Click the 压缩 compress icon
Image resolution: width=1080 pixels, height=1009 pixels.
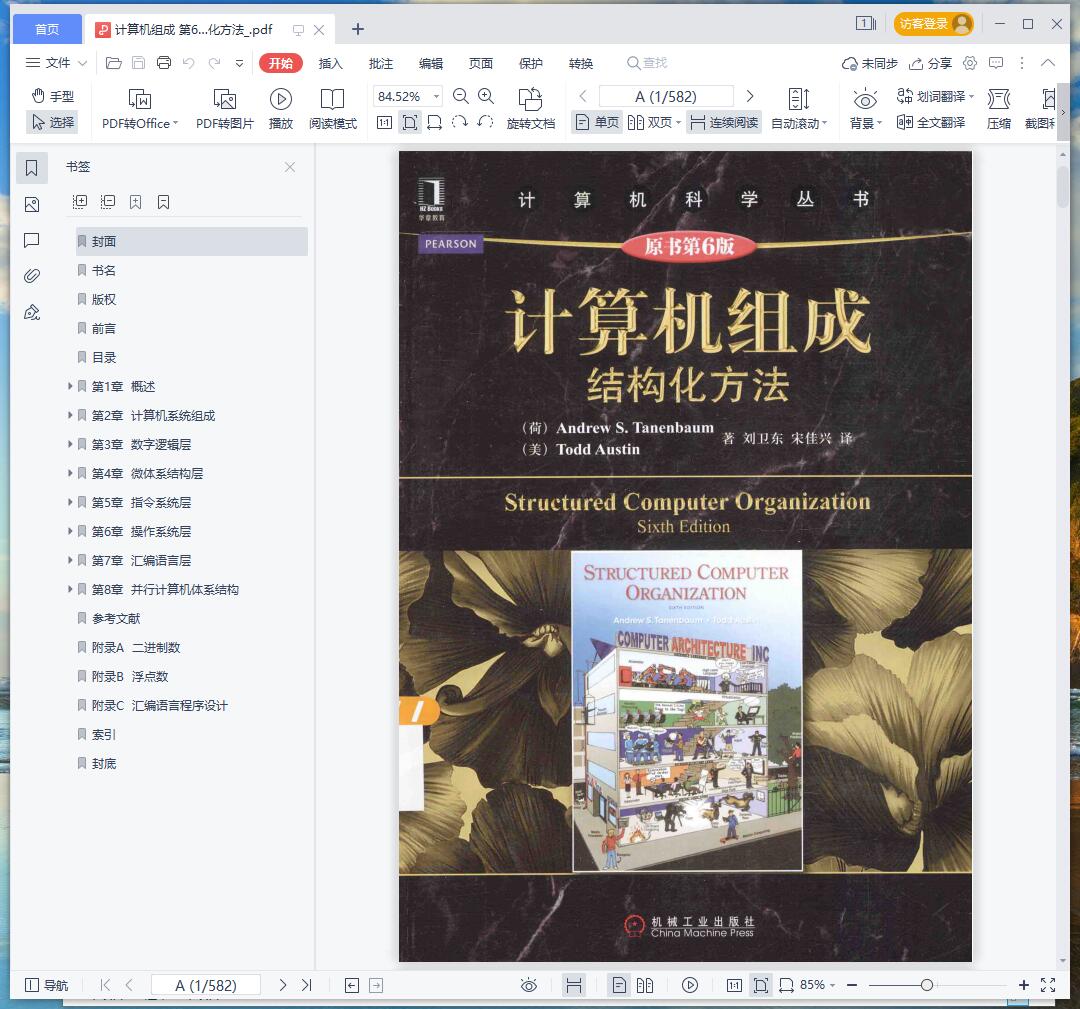point(999,109)
